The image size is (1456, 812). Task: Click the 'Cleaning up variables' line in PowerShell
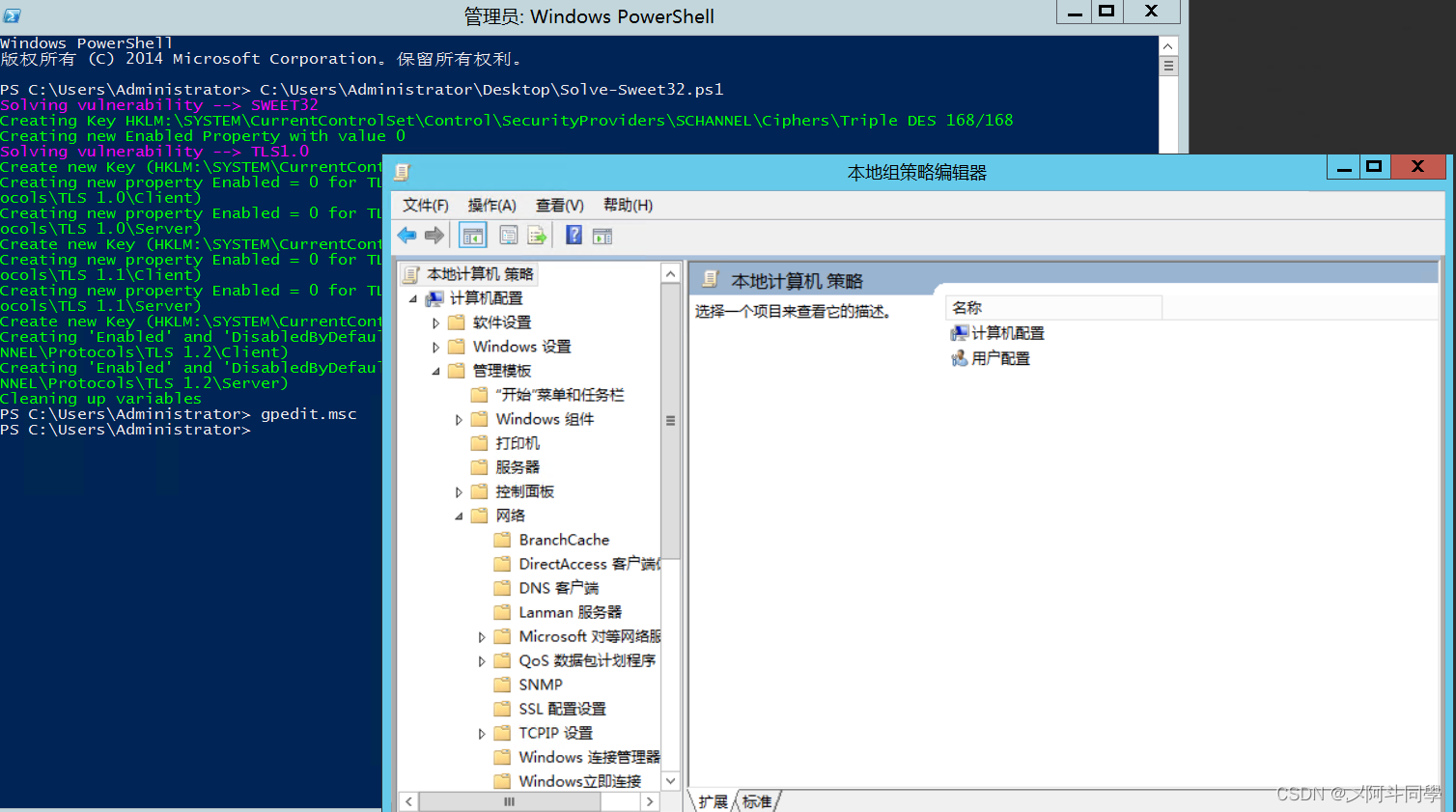tap(101, 399)
